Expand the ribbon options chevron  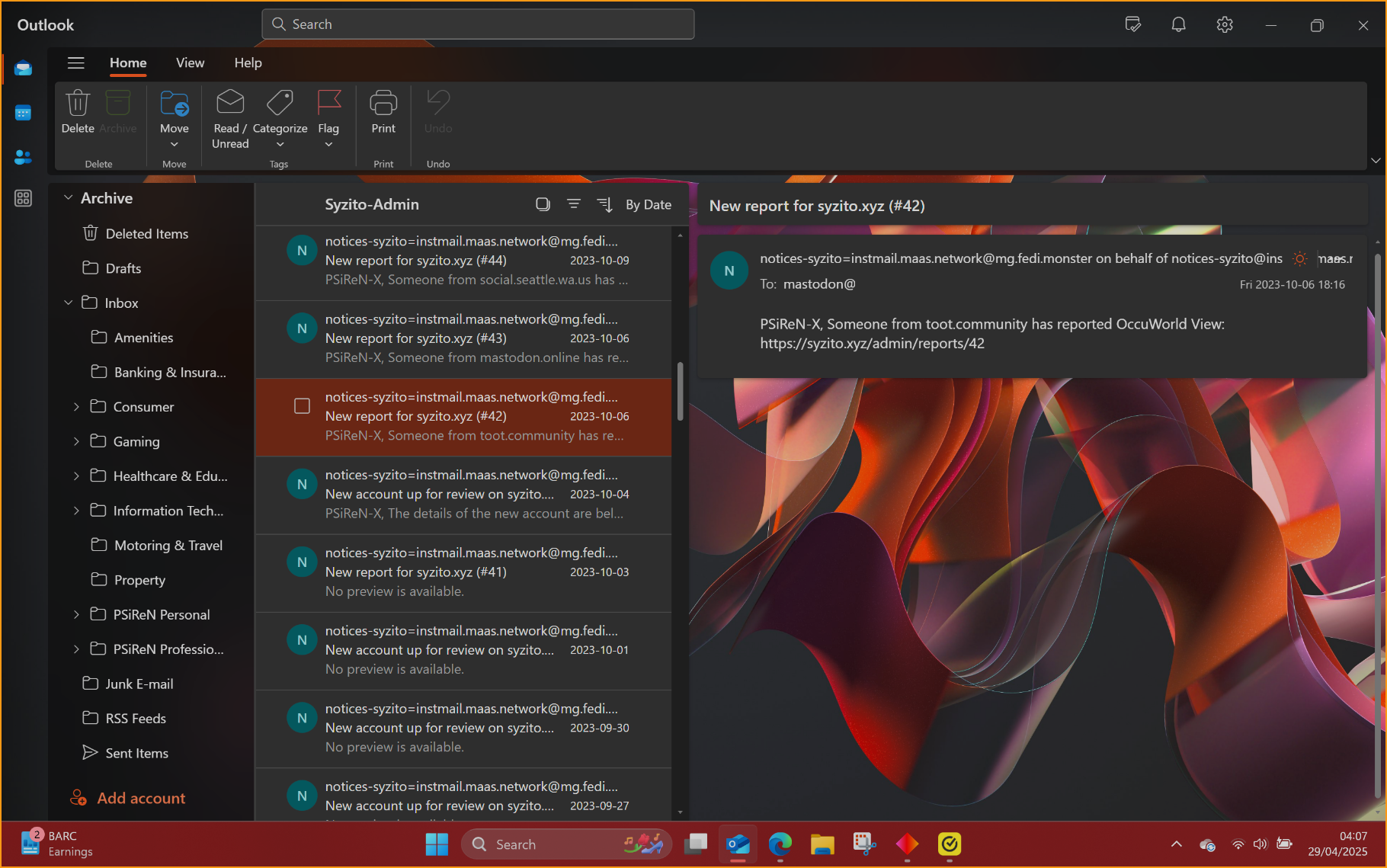coord(1376,160)
